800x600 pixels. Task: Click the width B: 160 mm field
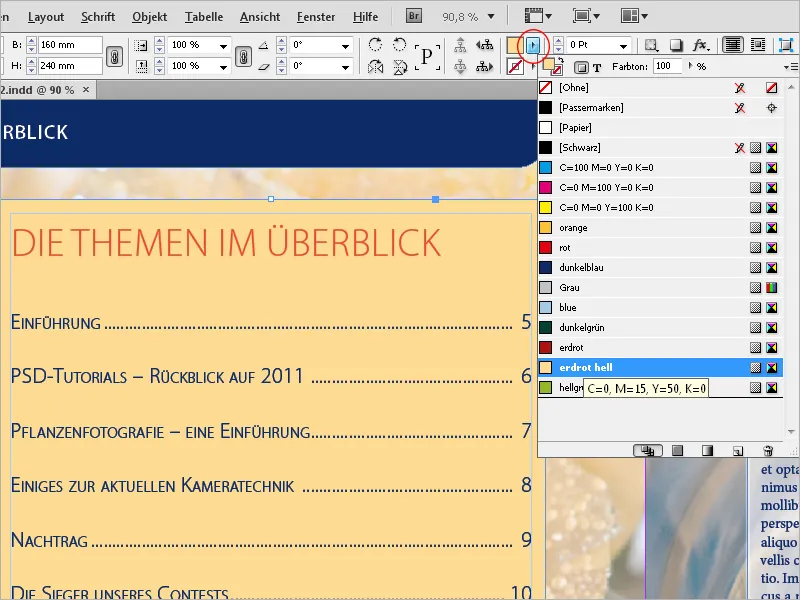coord(70,45)
